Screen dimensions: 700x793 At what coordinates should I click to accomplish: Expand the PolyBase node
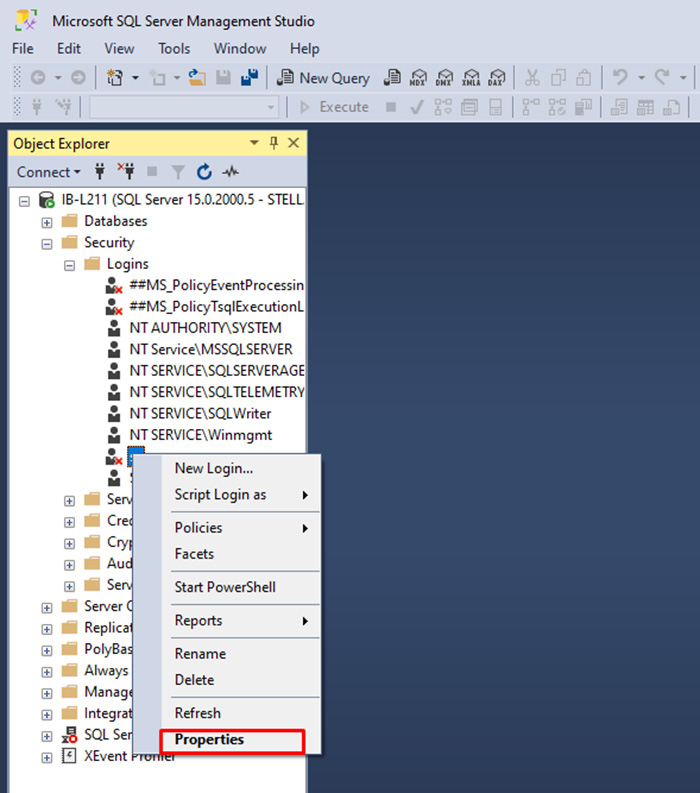47,651
